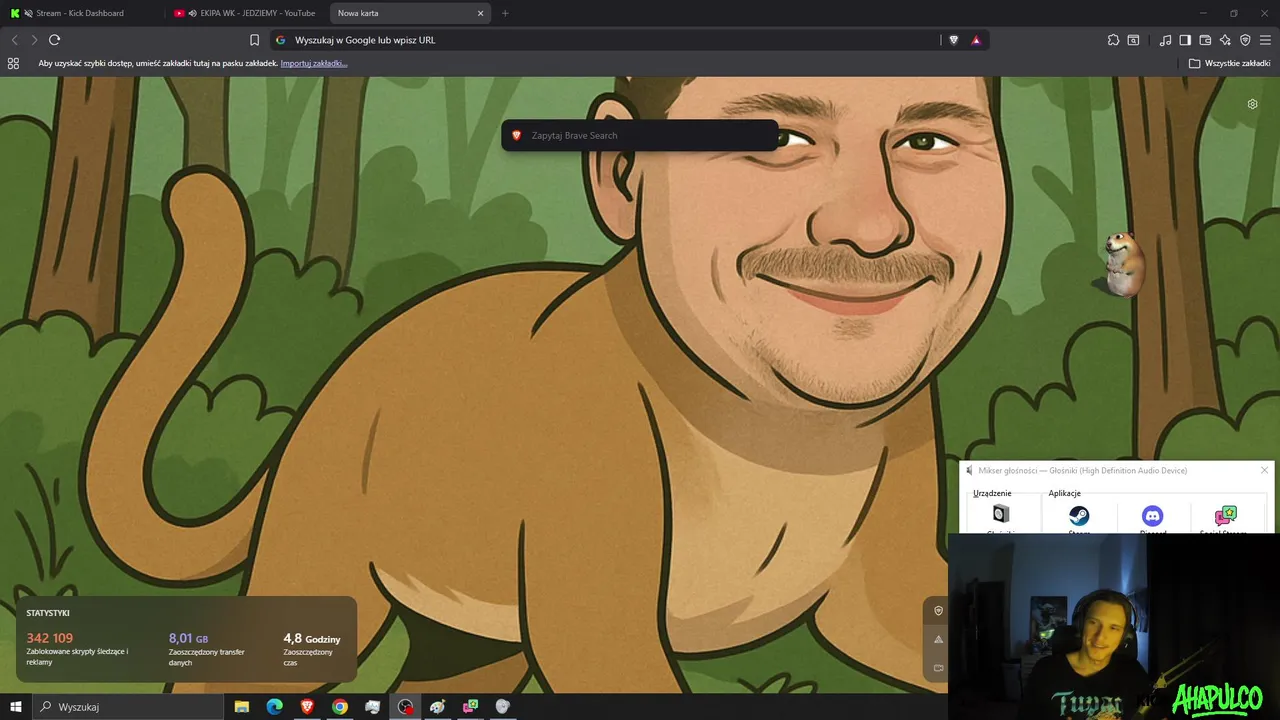Click the Wyszukaj taskbar search box

(x=130, y=707)
